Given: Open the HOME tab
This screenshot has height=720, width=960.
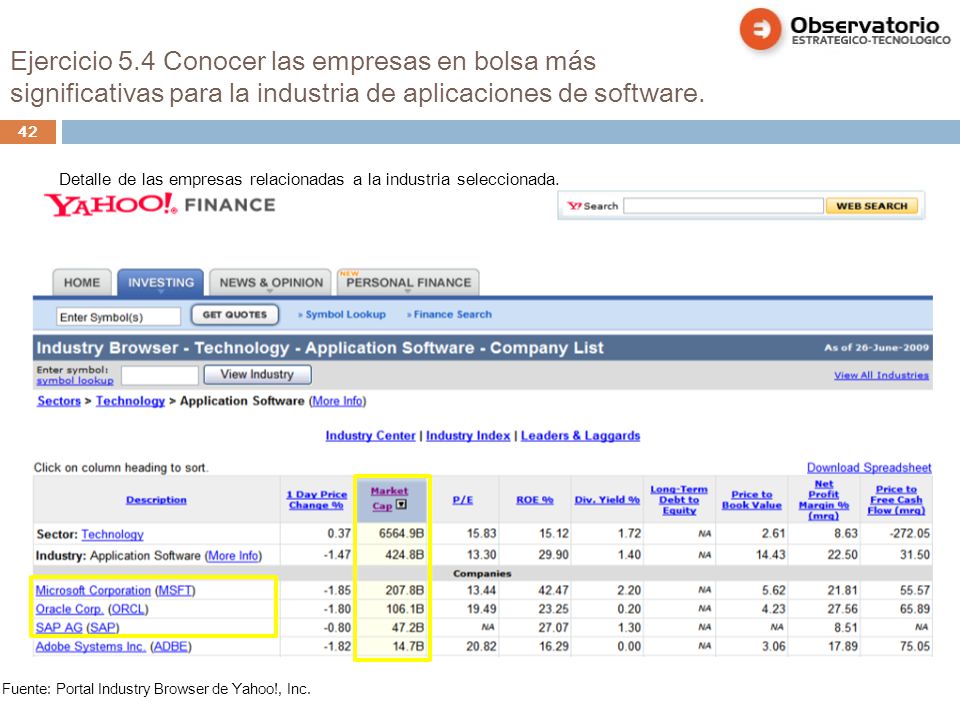Looking at the screenshot, I should click(82, 282).
